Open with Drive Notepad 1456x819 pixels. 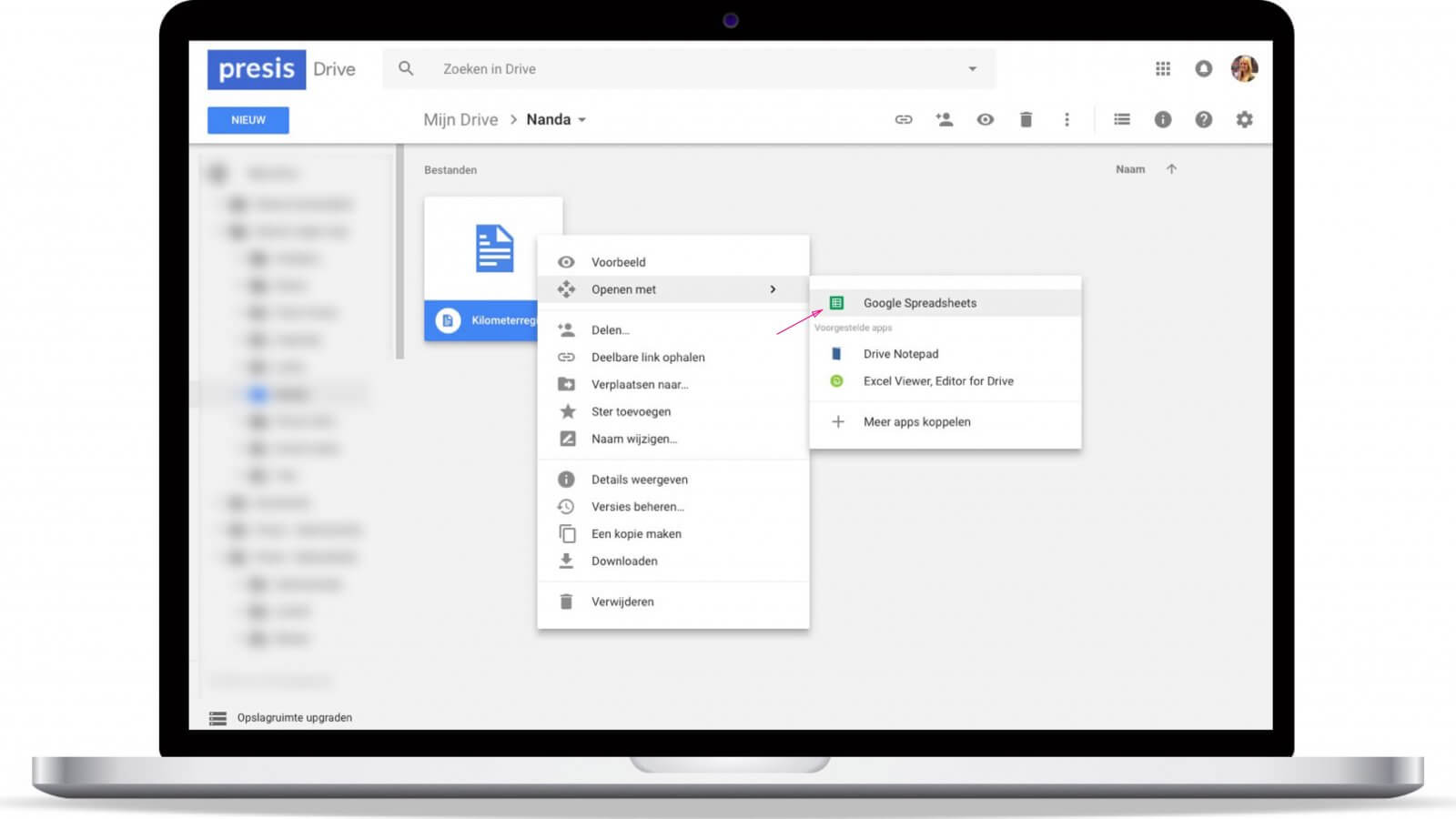(x=945, y=354)
